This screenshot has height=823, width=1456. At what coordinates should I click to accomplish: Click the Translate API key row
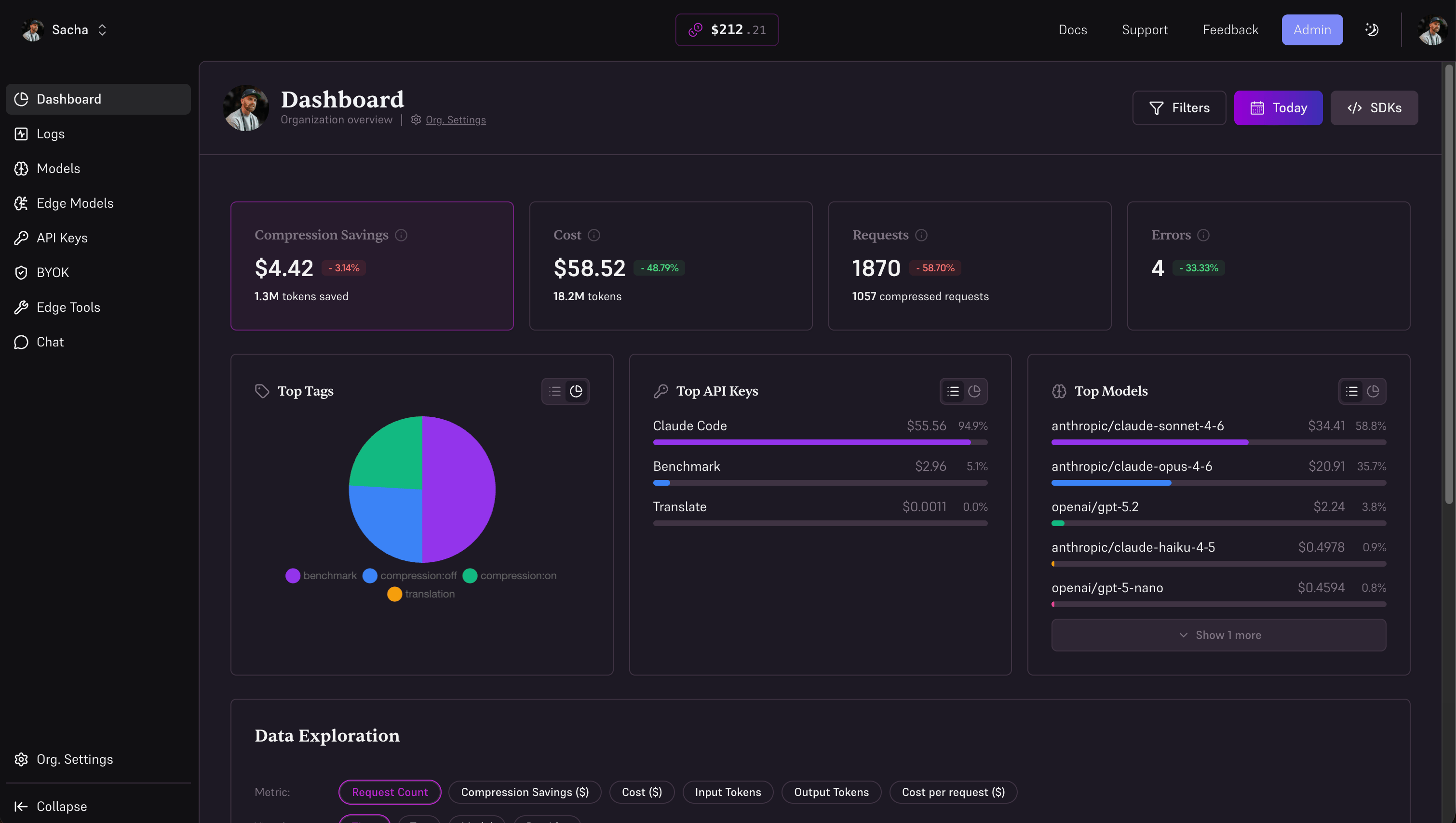click(820, 513)
